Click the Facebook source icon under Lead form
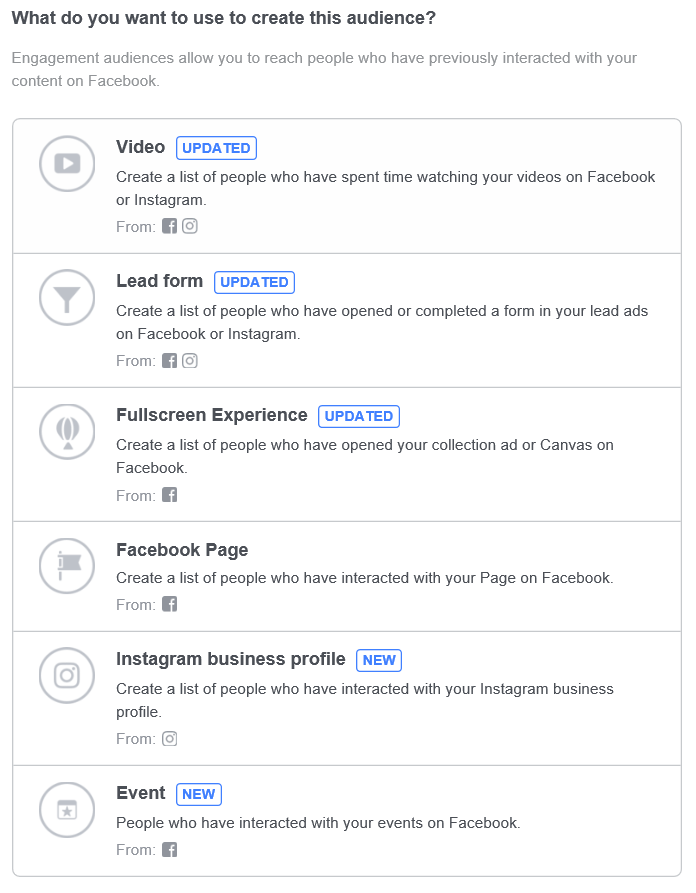The width and height of the screenshot is (696, 893). 169,361
